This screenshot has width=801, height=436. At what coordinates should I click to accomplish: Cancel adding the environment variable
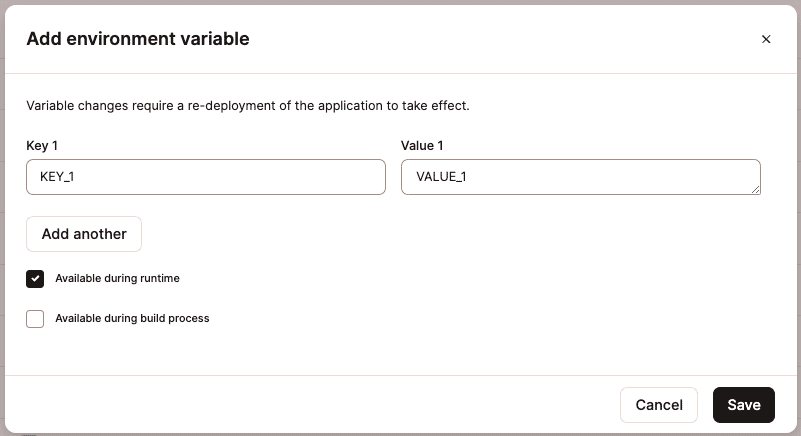[x=659, y=405]
